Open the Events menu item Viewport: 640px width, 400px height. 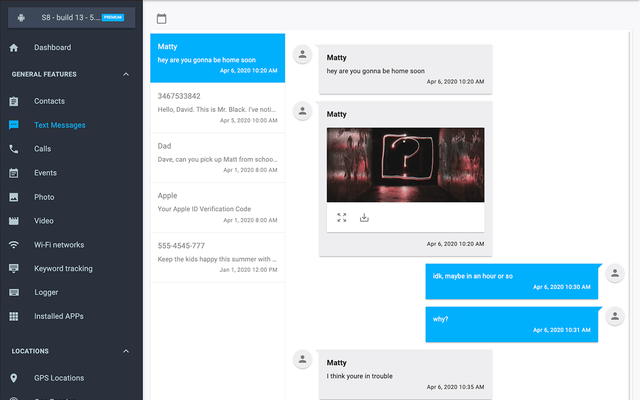point(45,173)
